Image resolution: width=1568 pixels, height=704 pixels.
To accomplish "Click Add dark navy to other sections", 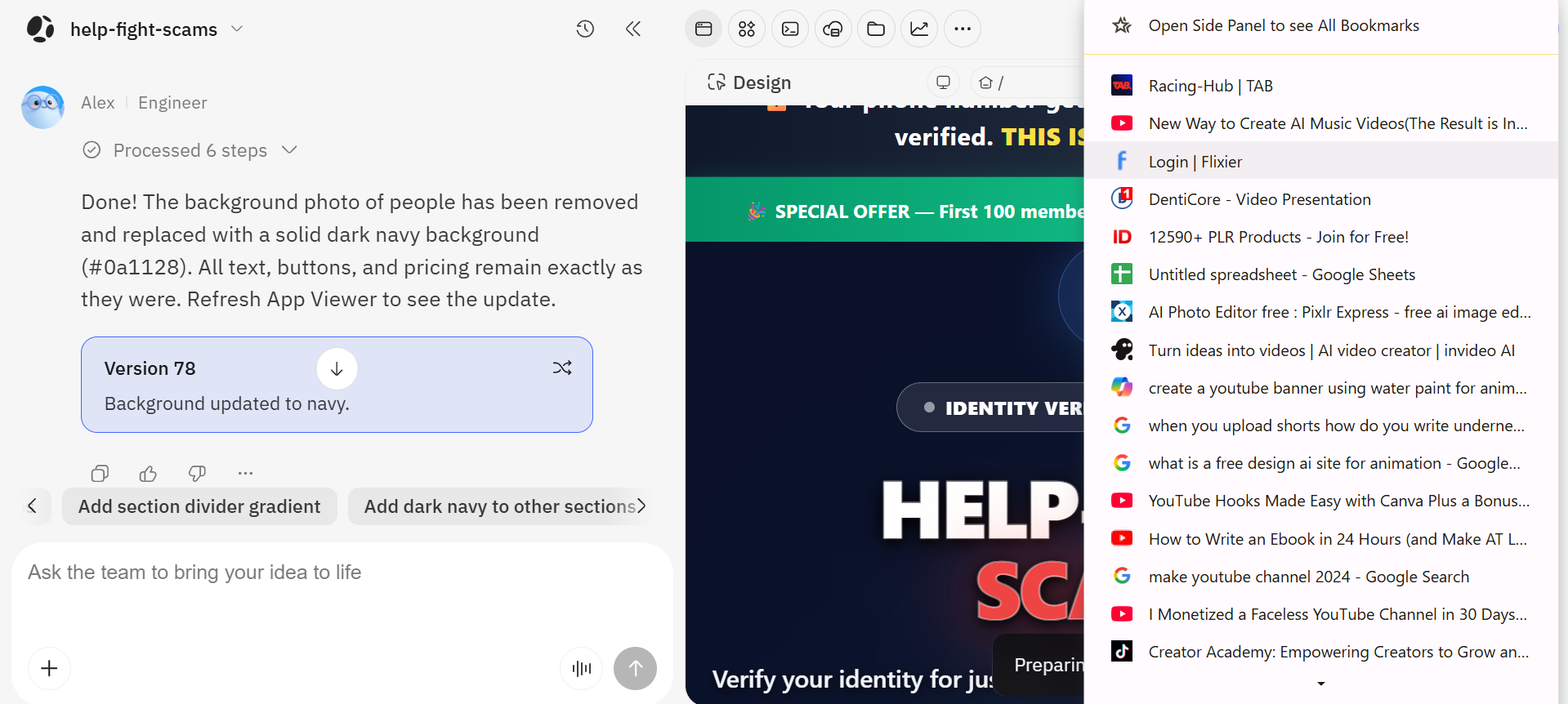I will pos(499,506).
